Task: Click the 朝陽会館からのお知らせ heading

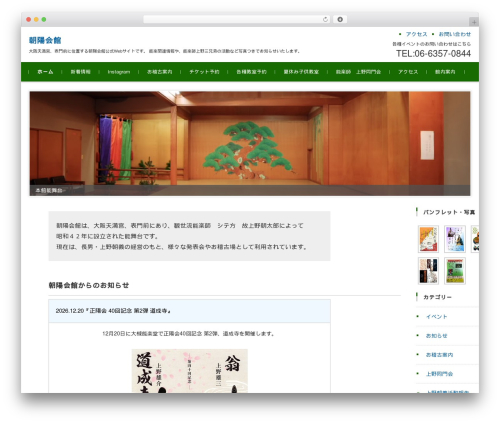Action: click(x=89, y=285)
